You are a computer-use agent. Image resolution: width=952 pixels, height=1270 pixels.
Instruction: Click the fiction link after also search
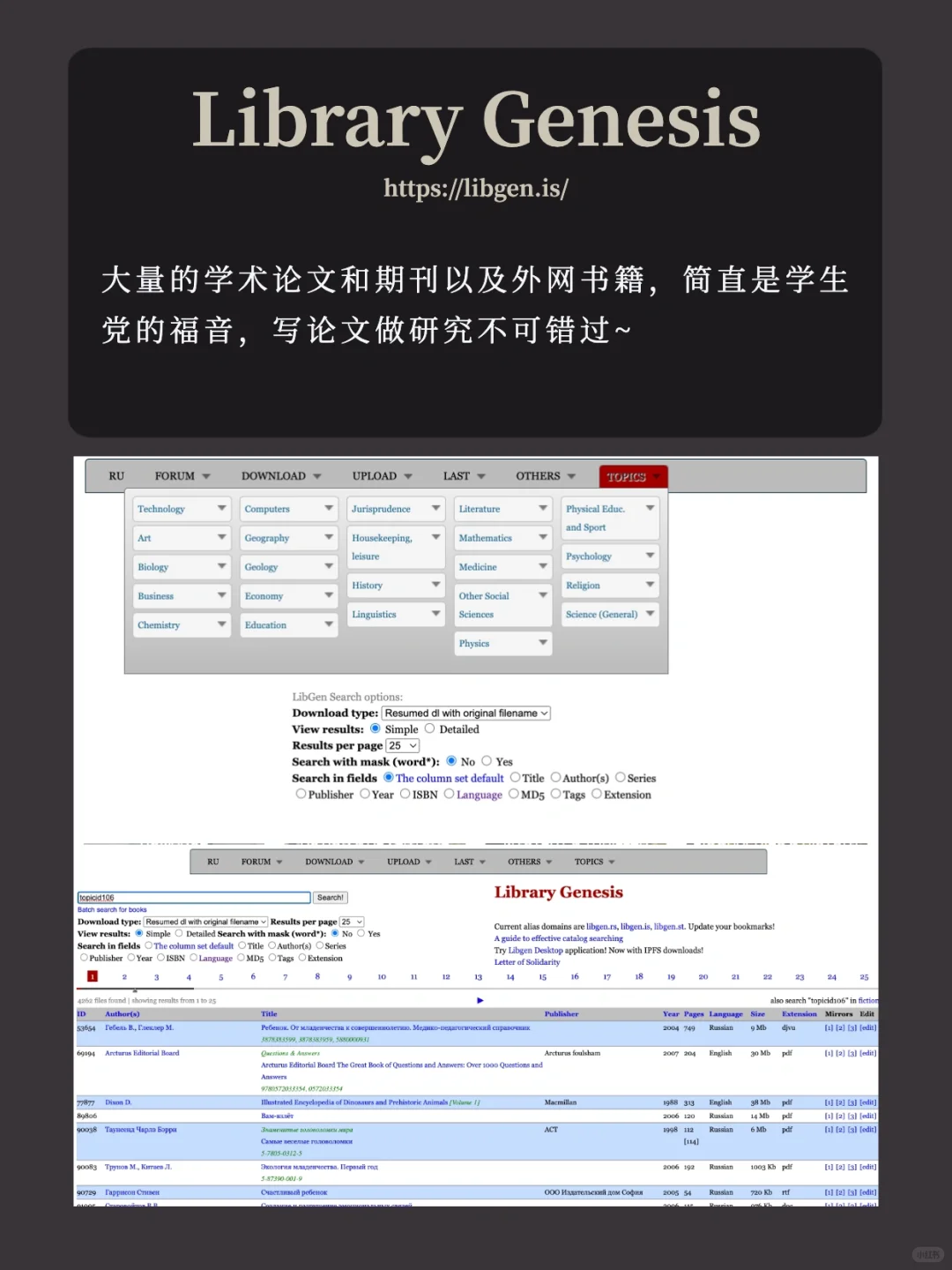(x=868, y=1001)
